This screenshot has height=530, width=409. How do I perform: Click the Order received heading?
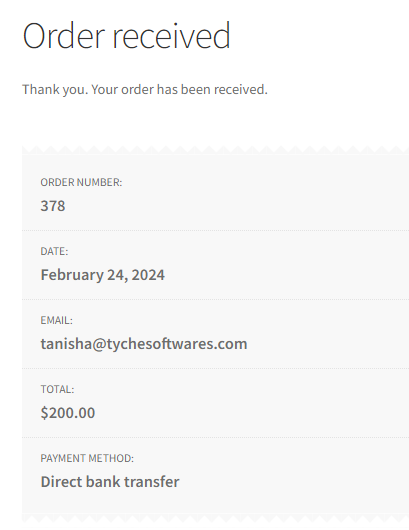[x=126, y=35]
